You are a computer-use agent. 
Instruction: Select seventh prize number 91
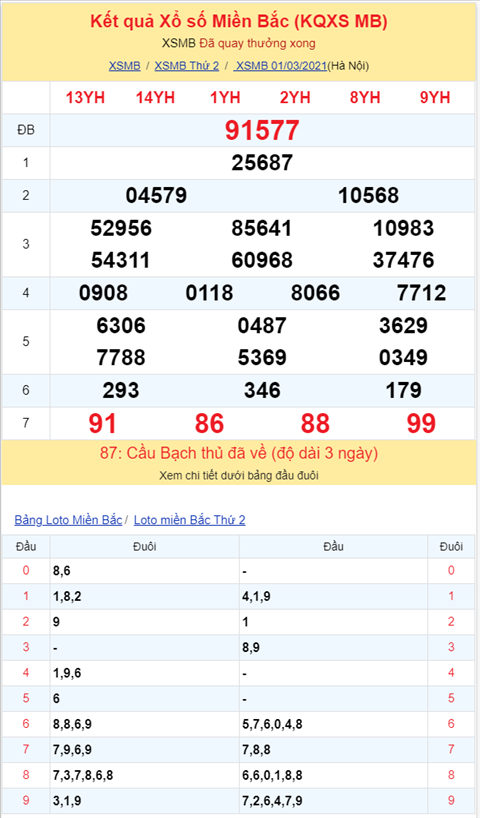[x=102, y=424]
